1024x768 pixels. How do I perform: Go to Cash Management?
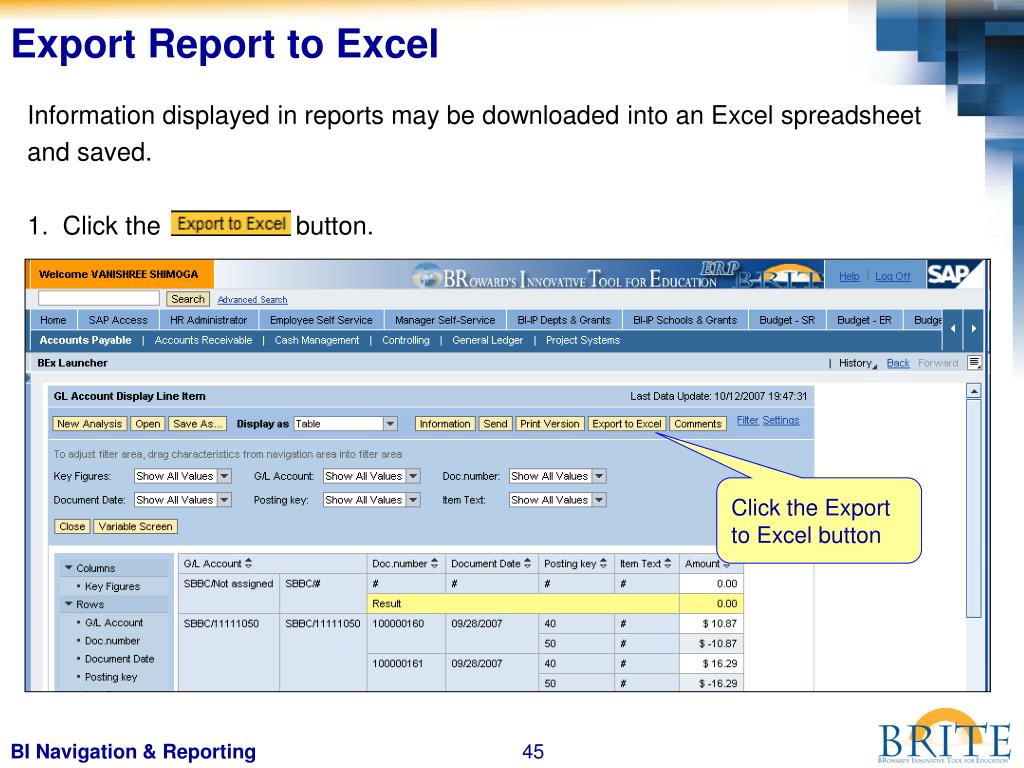[317, 340]
